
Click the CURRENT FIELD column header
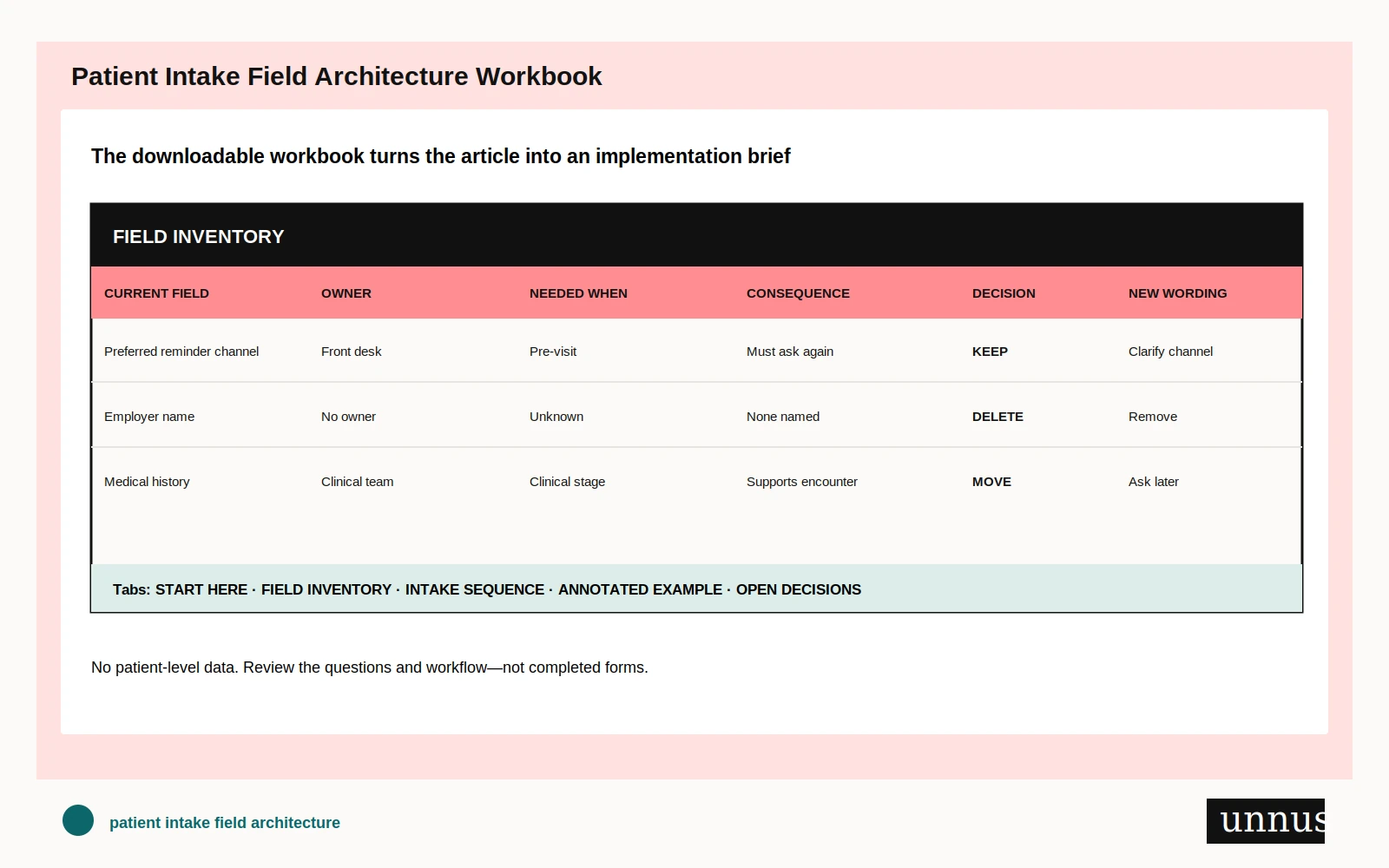(156, 293)
